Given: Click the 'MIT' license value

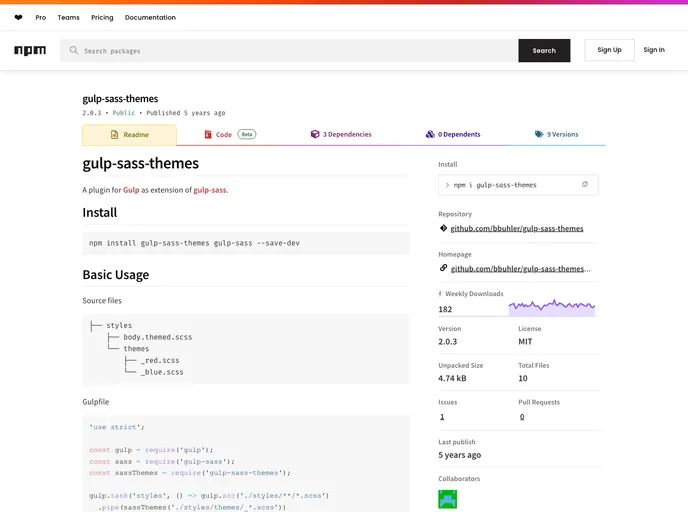Looking at the screenshot, I should [x=525, y=342].
